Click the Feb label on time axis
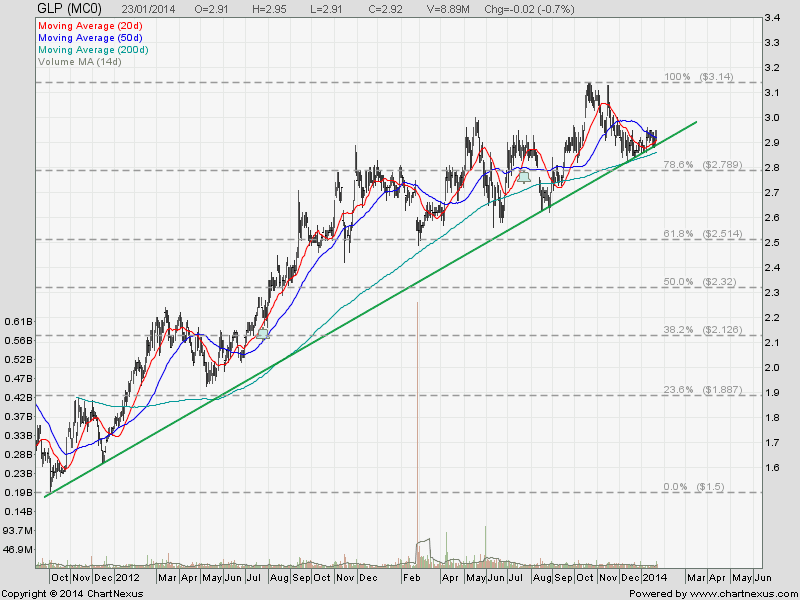 pos(411,578)
